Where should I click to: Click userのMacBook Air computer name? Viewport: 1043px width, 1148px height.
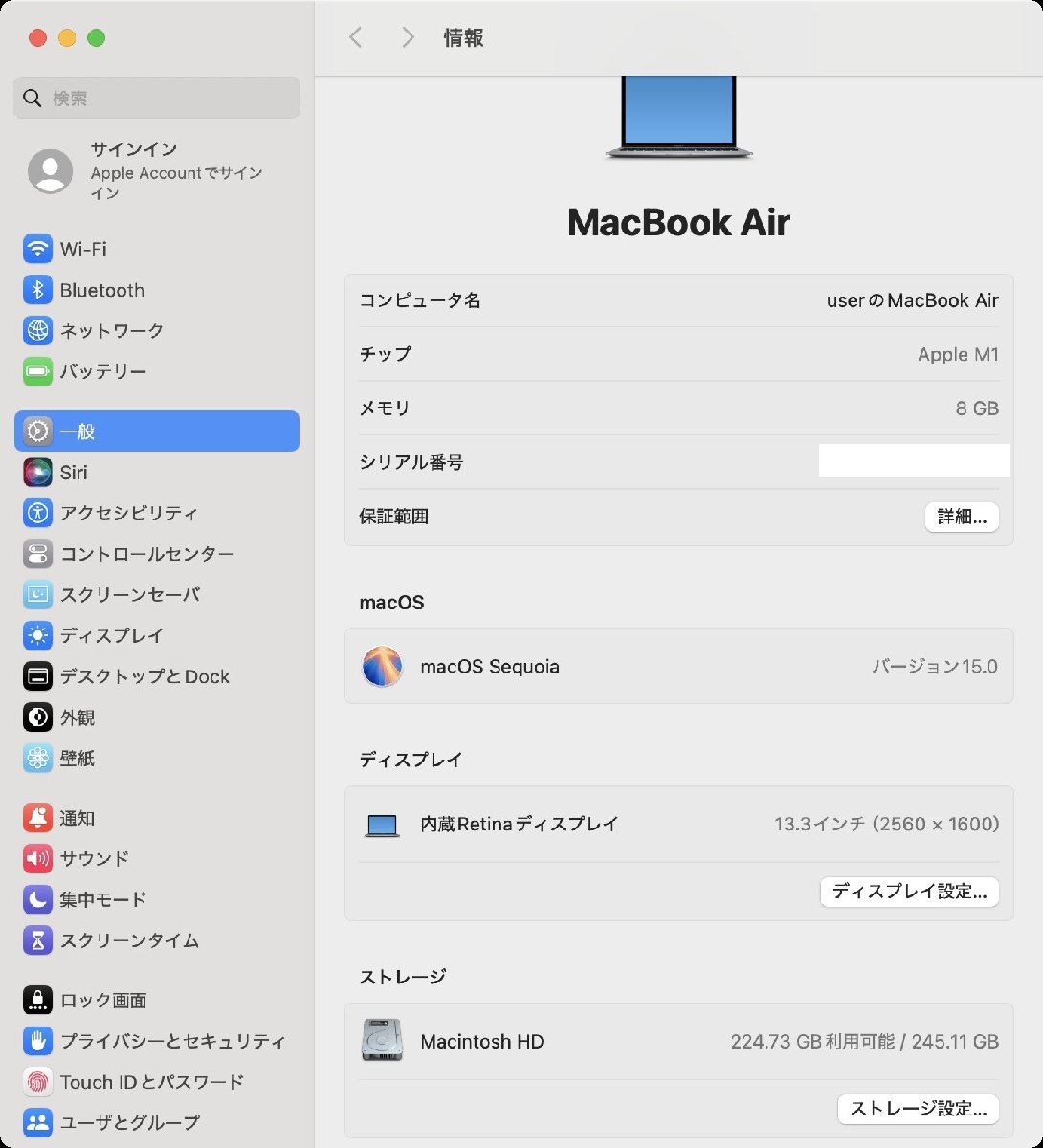(x=913, y=300)
